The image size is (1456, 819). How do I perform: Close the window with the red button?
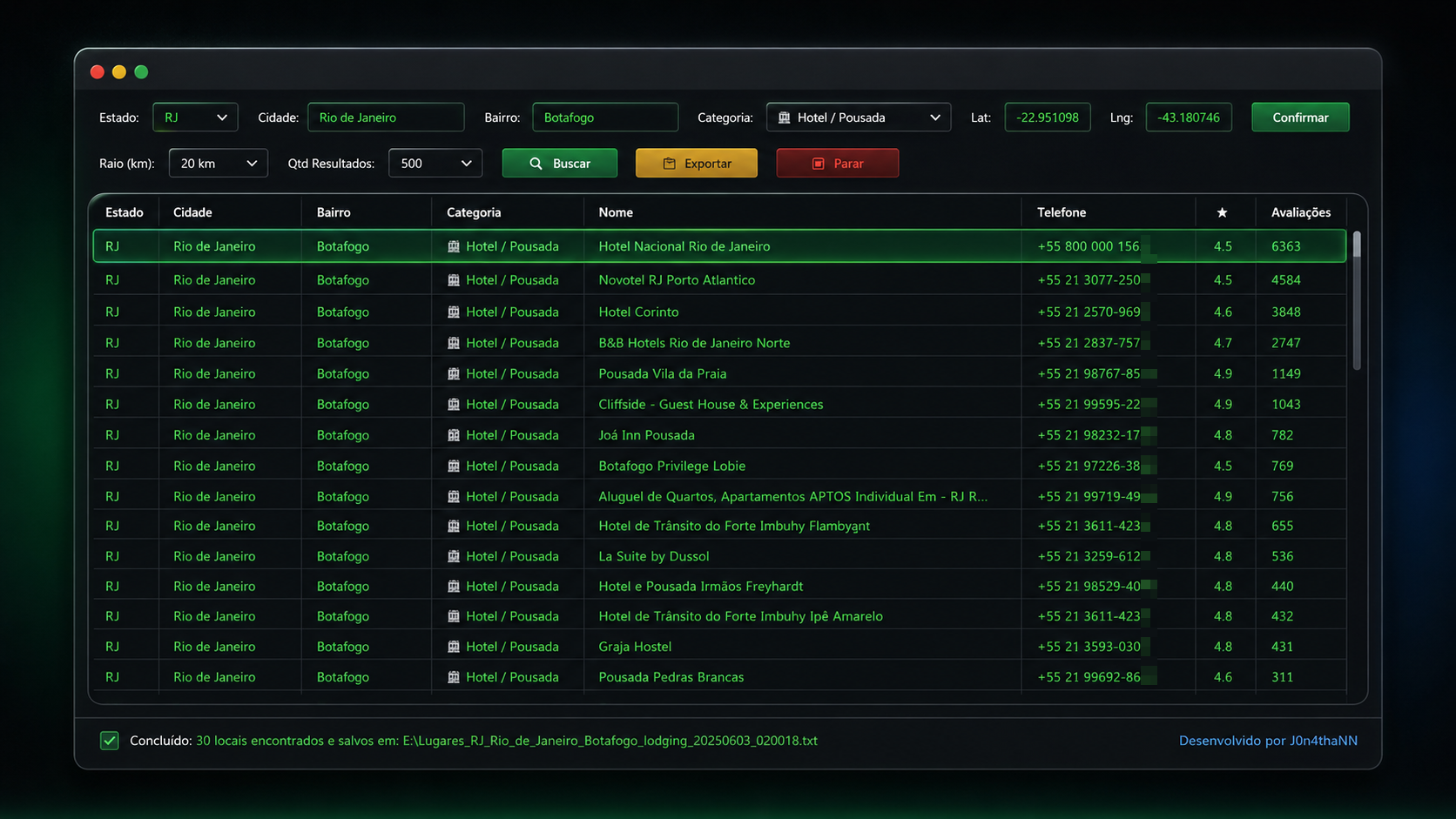click(98, 72)
